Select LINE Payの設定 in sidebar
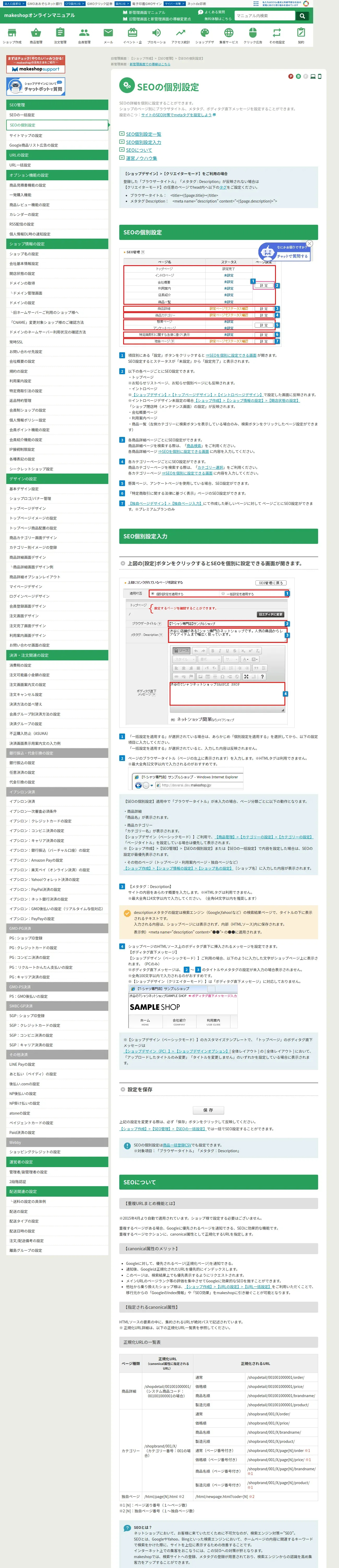The height and width of the screenshot is (1568, 339). click(57, 1065)
